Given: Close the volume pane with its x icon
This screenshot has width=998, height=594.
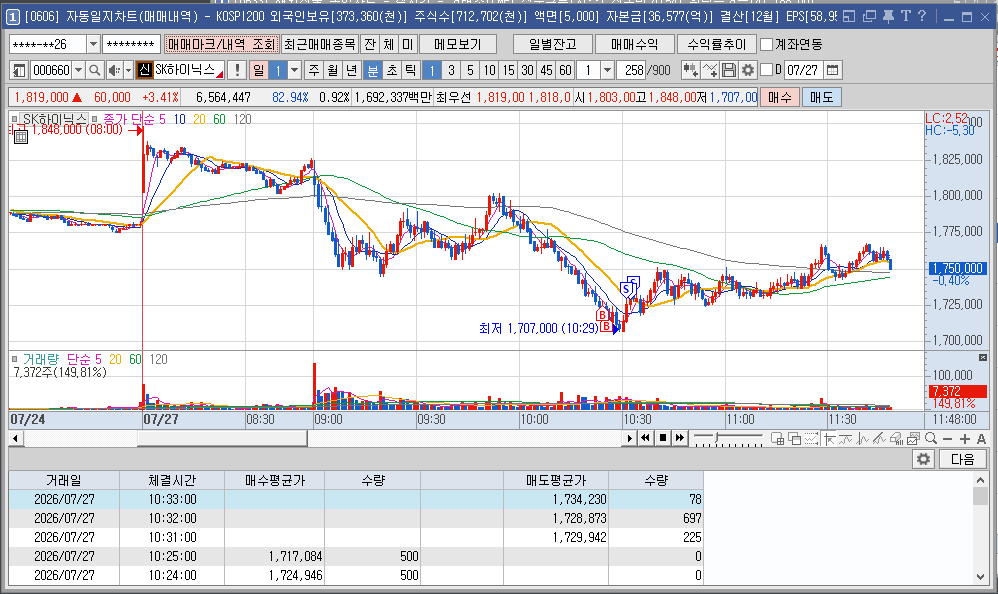Looking at the screenshot, I should [983, 358].
